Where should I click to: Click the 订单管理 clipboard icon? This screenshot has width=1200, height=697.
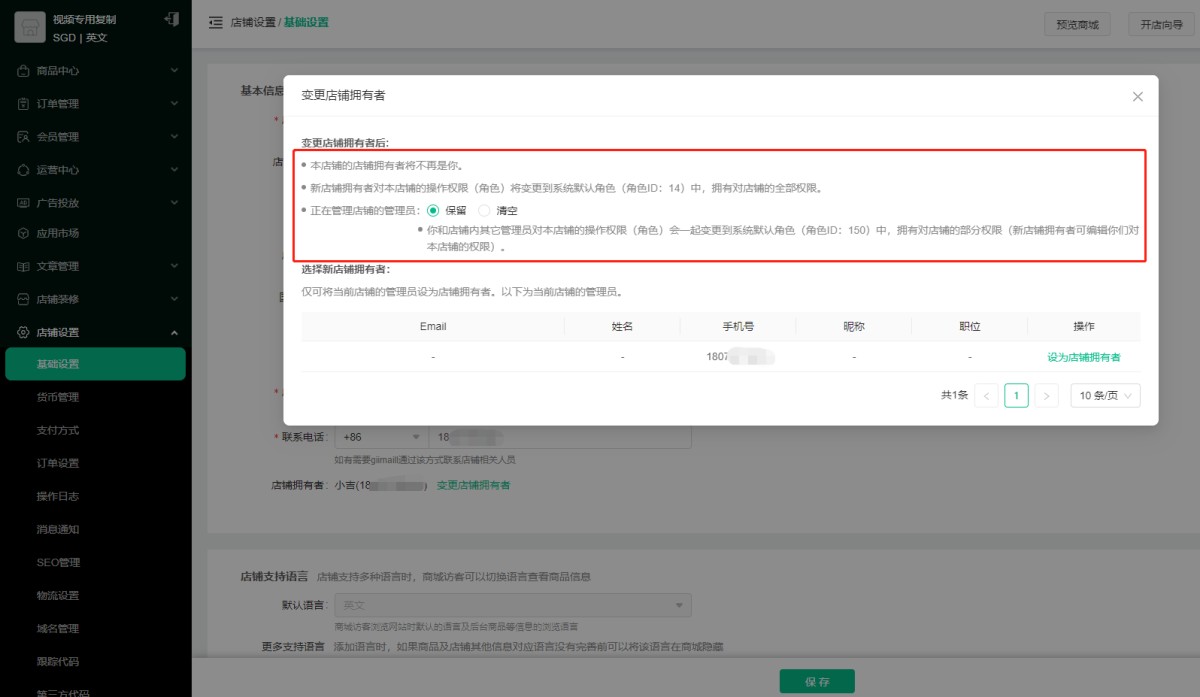[24, 104]
